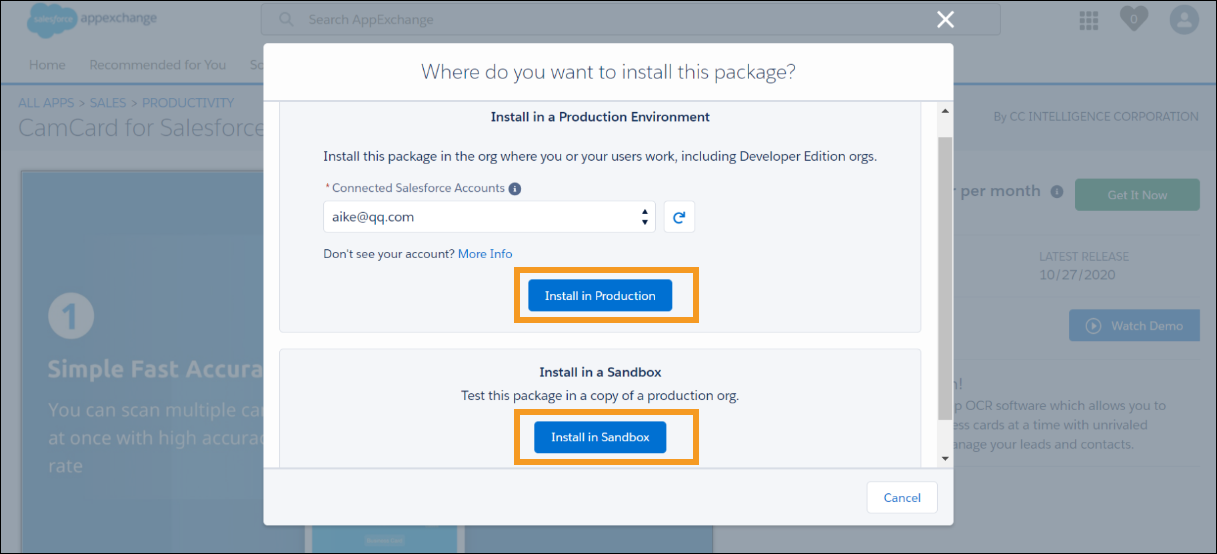Open the app launcher grid icon
1217x554 pixels.
1090,20
